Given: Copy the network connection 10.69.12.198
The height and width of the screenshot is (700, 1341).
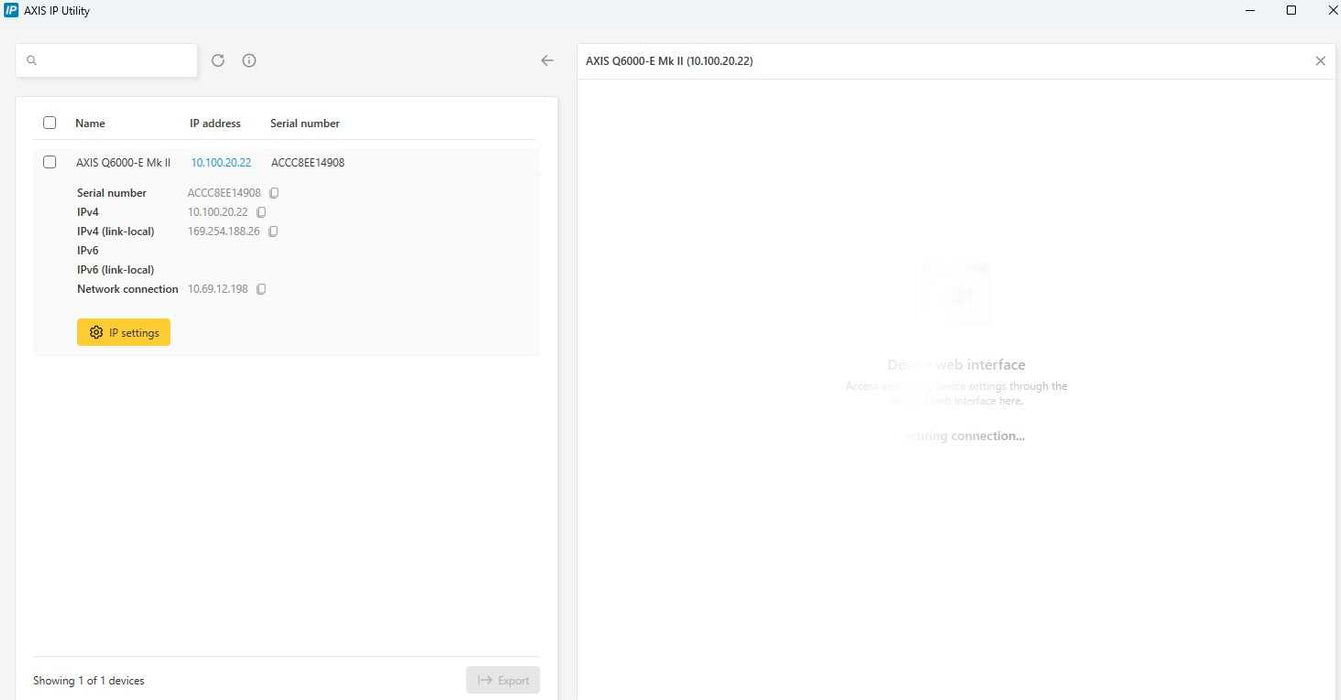Looking at the screenshot, I should (x=261, y=289).
